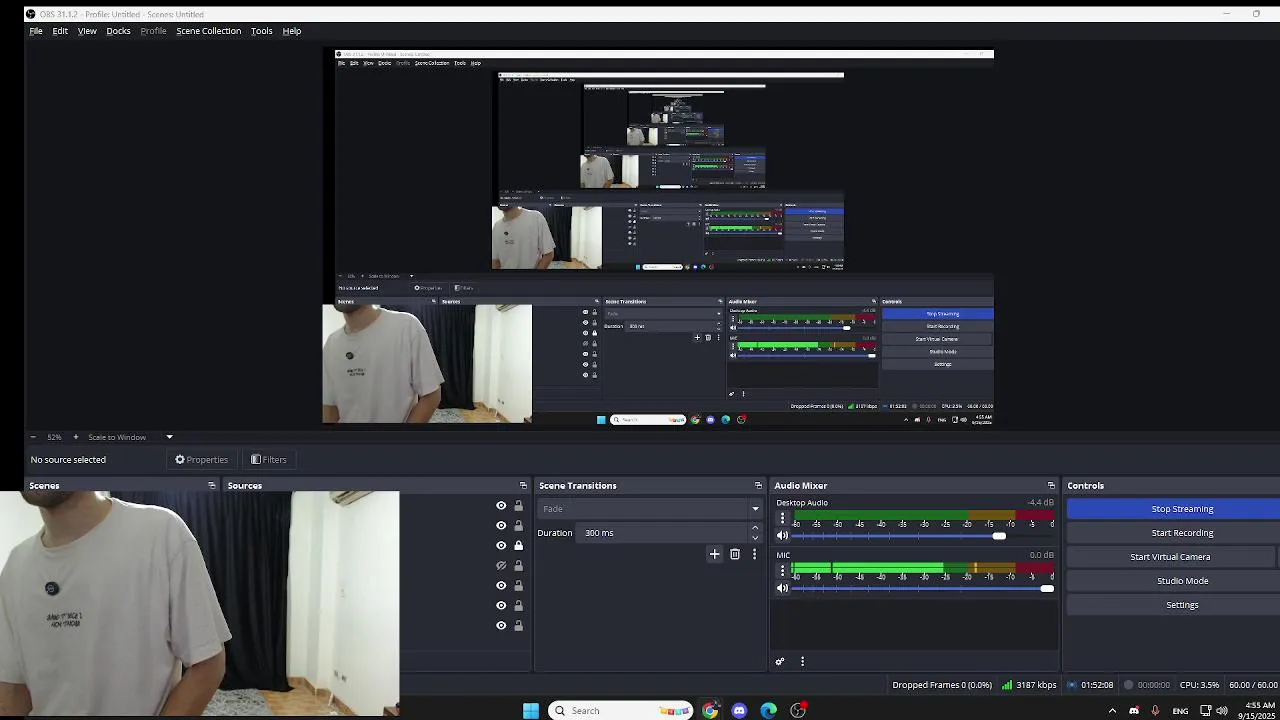Open the OBS icon in the taskbar
Screen dimensions: 1280x720
(798, 710)
